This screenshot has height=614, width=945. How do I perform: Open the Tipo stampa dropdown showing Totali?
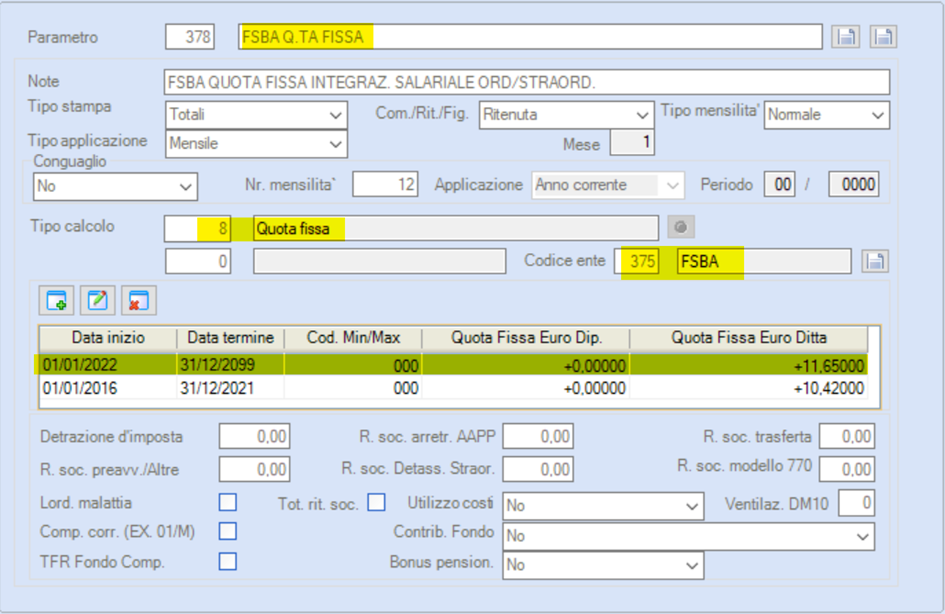[x=256, y=114]
